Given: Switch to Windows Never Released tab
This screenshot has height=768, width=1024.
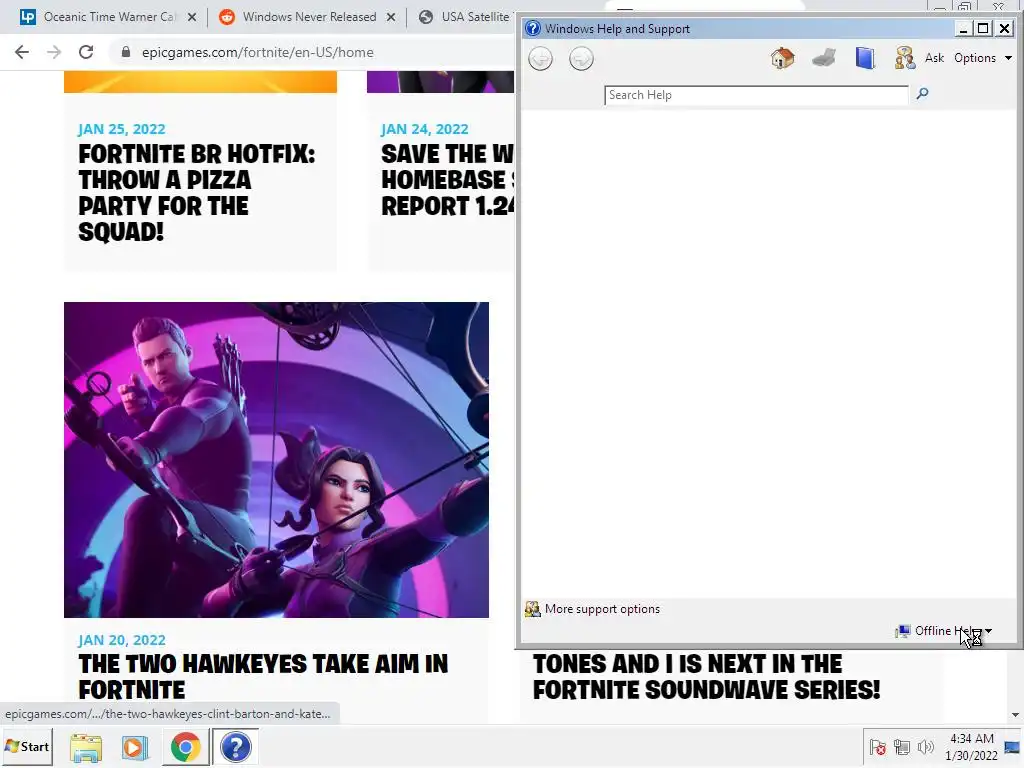Looking at the screenshot, I should click(308, 17).
